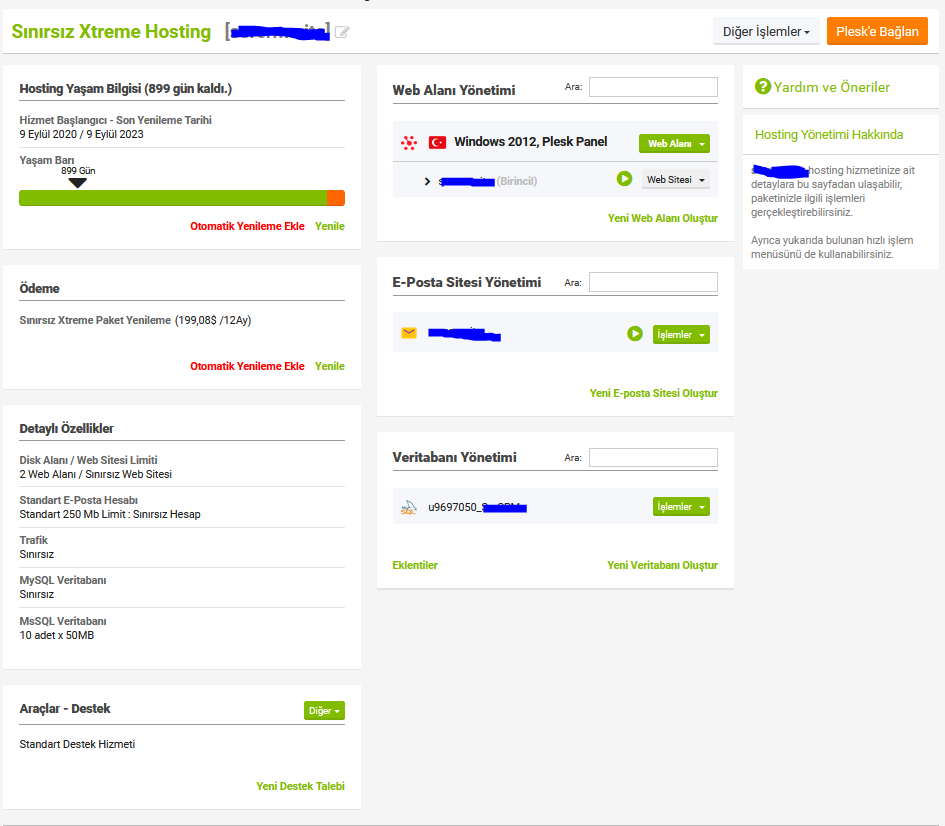The height and width of the screenshot is (826, 945).
Task: Click the edit pencil icon beside the hosting name
Action: (x=342, y=32)
